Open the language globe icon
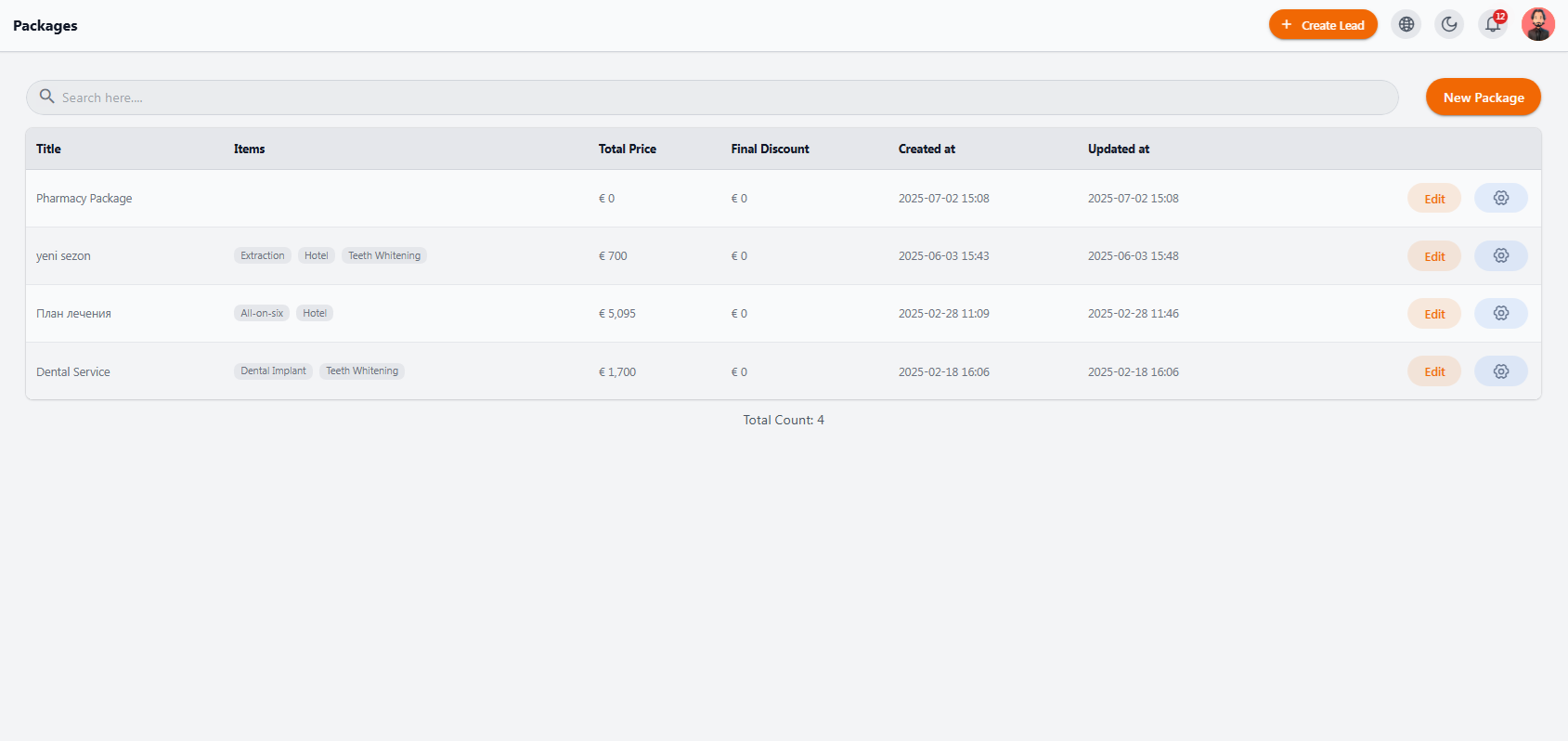1568x741 pixels. click(x=1406, y=24)
